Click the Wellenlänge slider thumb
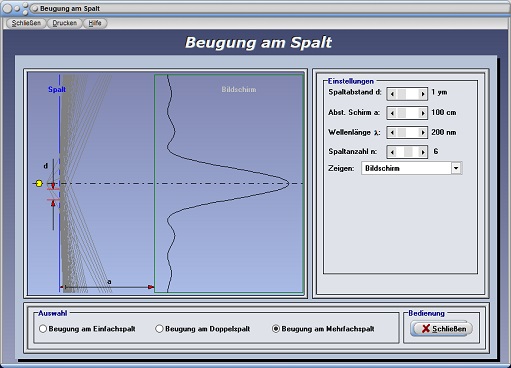This screenshot has width=511, height=368. (402, 133)
